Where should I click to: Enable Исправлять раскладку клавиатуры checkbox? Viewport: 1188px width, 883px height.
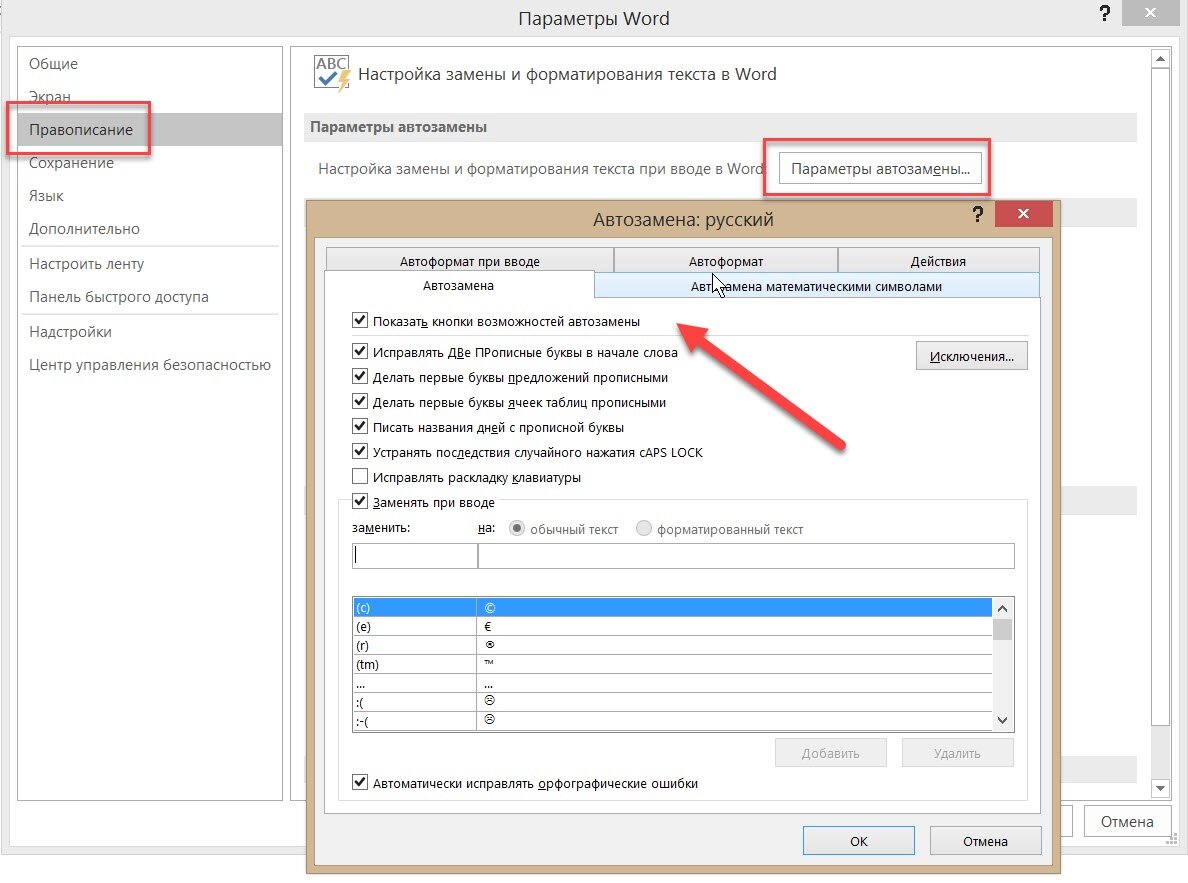pyautogui.click(x=360, y=477)
